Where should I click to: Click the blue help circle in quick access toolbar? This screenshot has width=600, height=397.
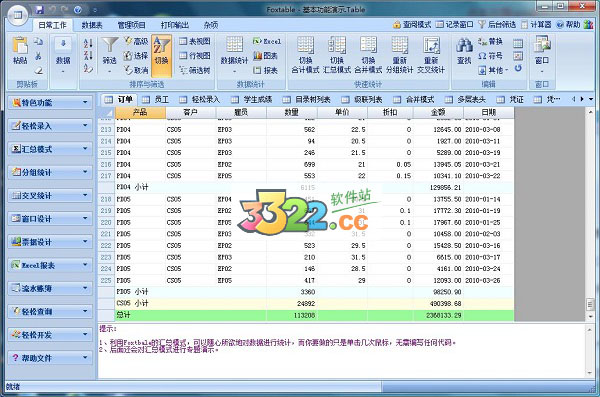coord(78,10)
